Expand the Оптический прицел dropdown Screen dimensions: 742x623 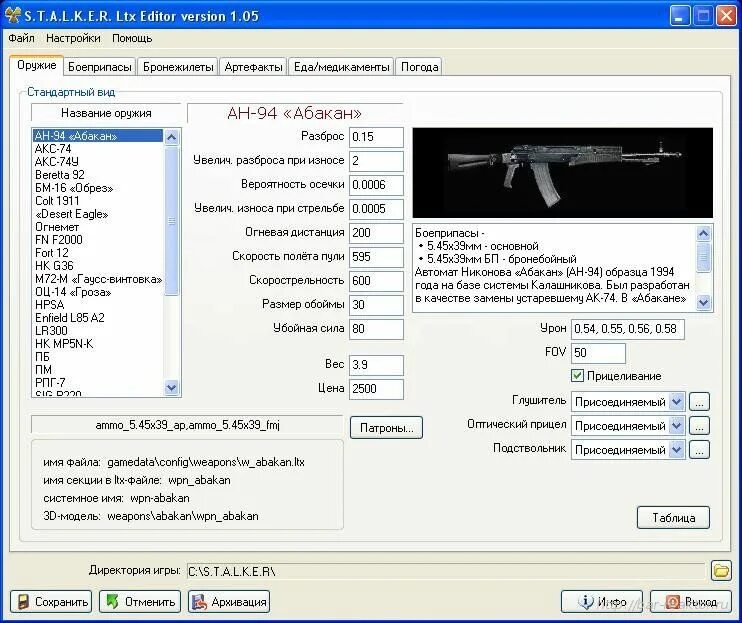coord(677,426)
